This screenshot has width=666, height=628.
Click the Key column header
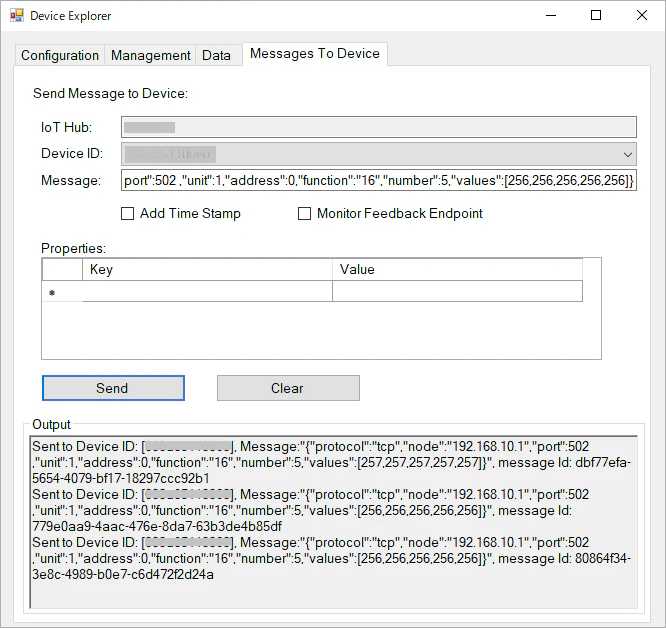coord(207,270)
